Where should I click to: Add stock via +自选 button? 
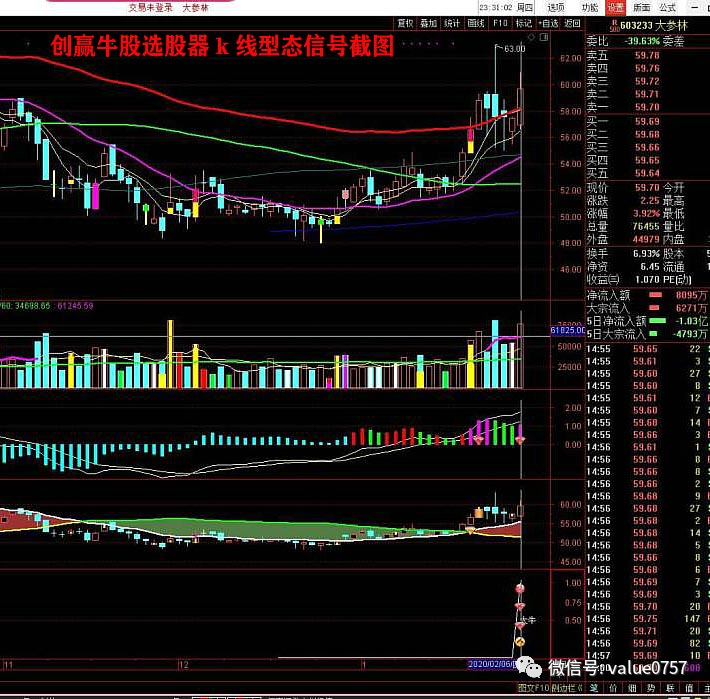coord(548,23)
